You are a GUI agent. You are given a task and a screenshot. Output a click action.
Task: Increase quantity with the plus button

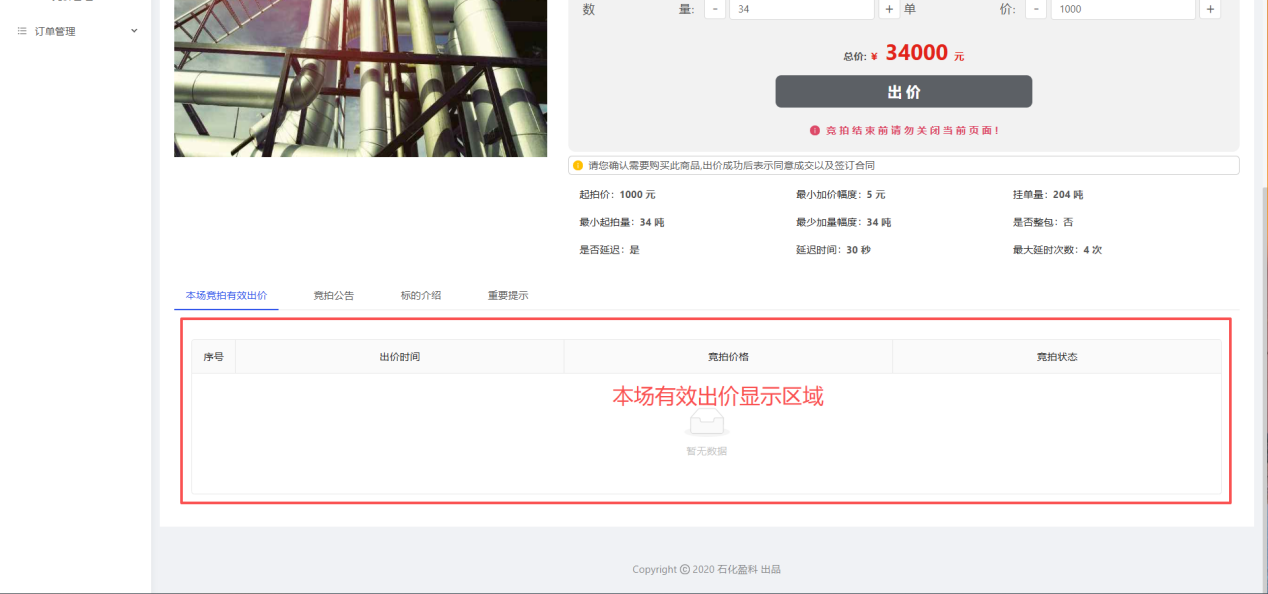click(889, 9)
